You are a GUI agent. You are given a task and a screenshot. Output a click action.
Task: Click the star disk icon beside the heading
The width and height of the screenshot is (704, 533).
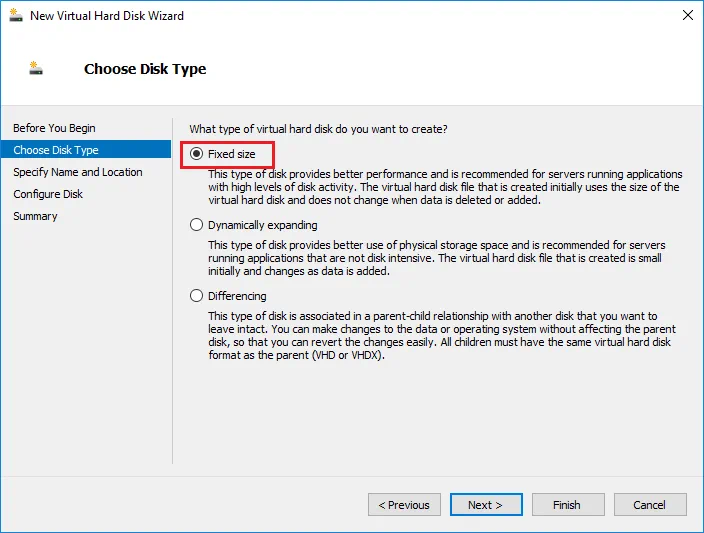pyautogui.click(x=38, y=69)
